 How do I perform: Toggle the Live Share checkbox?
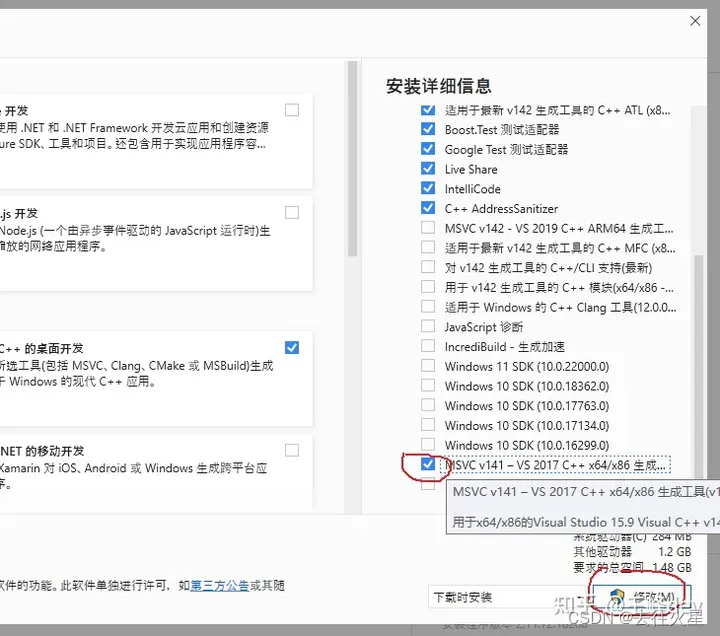[x=428, y=169]
